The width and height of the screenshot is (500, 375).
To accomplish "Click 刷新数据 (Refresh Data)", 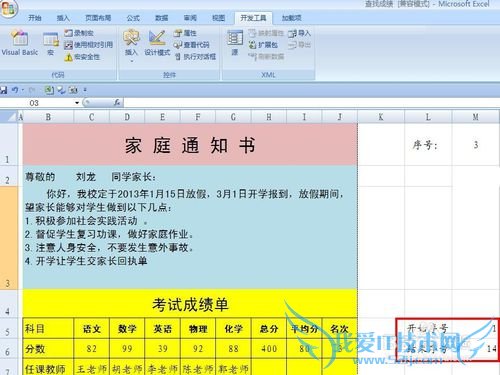I will point(266,57).
